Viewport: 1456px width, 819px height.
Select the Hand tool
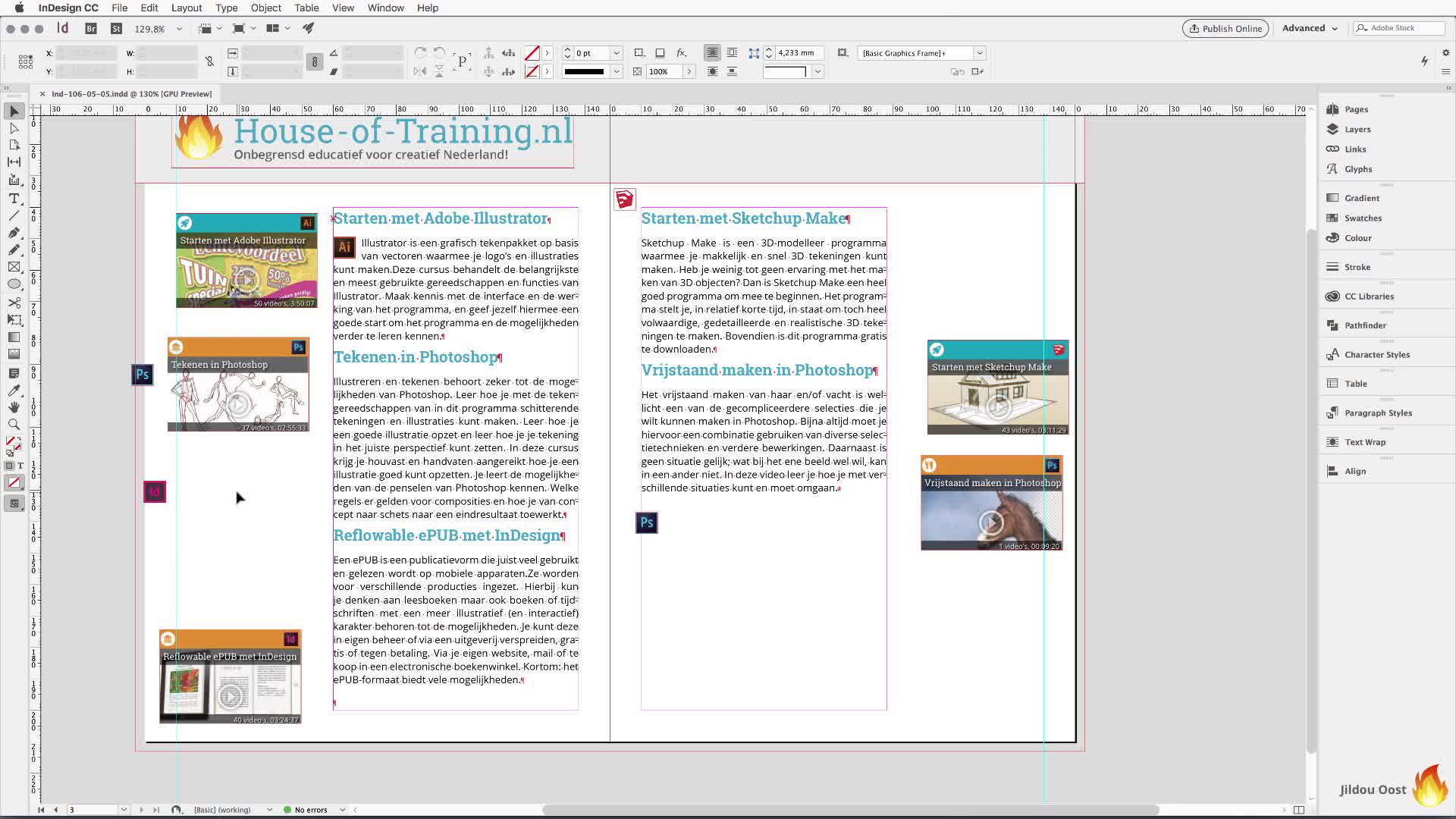(x=14, y=407)
